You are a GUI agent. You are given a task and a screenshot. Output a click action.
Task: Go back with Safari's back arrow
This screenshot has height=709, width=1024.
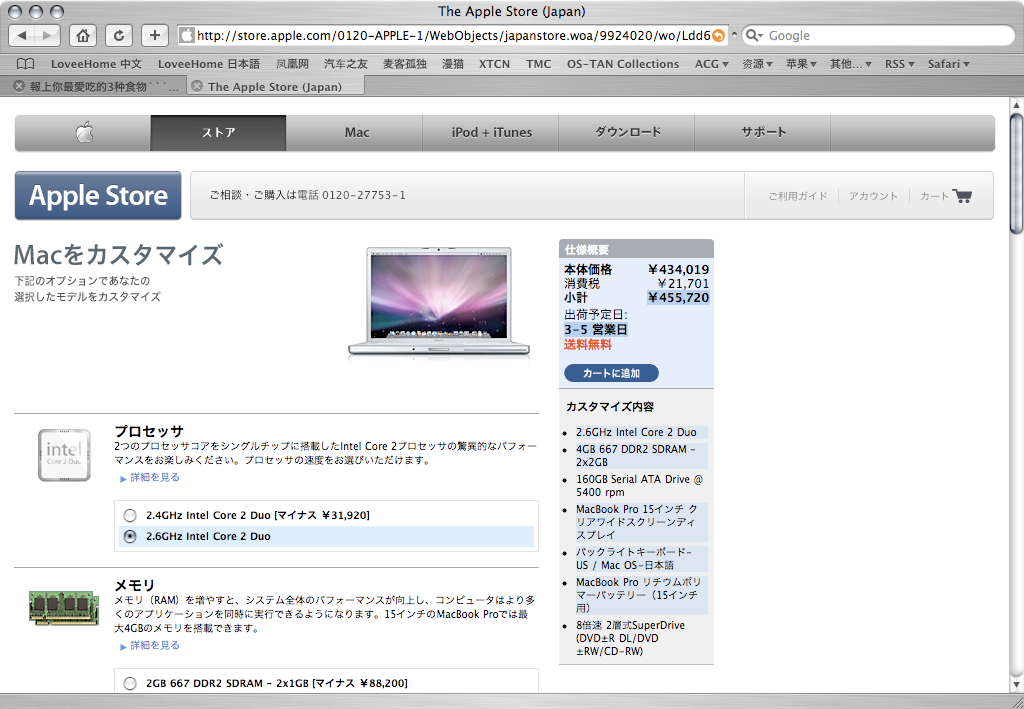pos(22,35)
